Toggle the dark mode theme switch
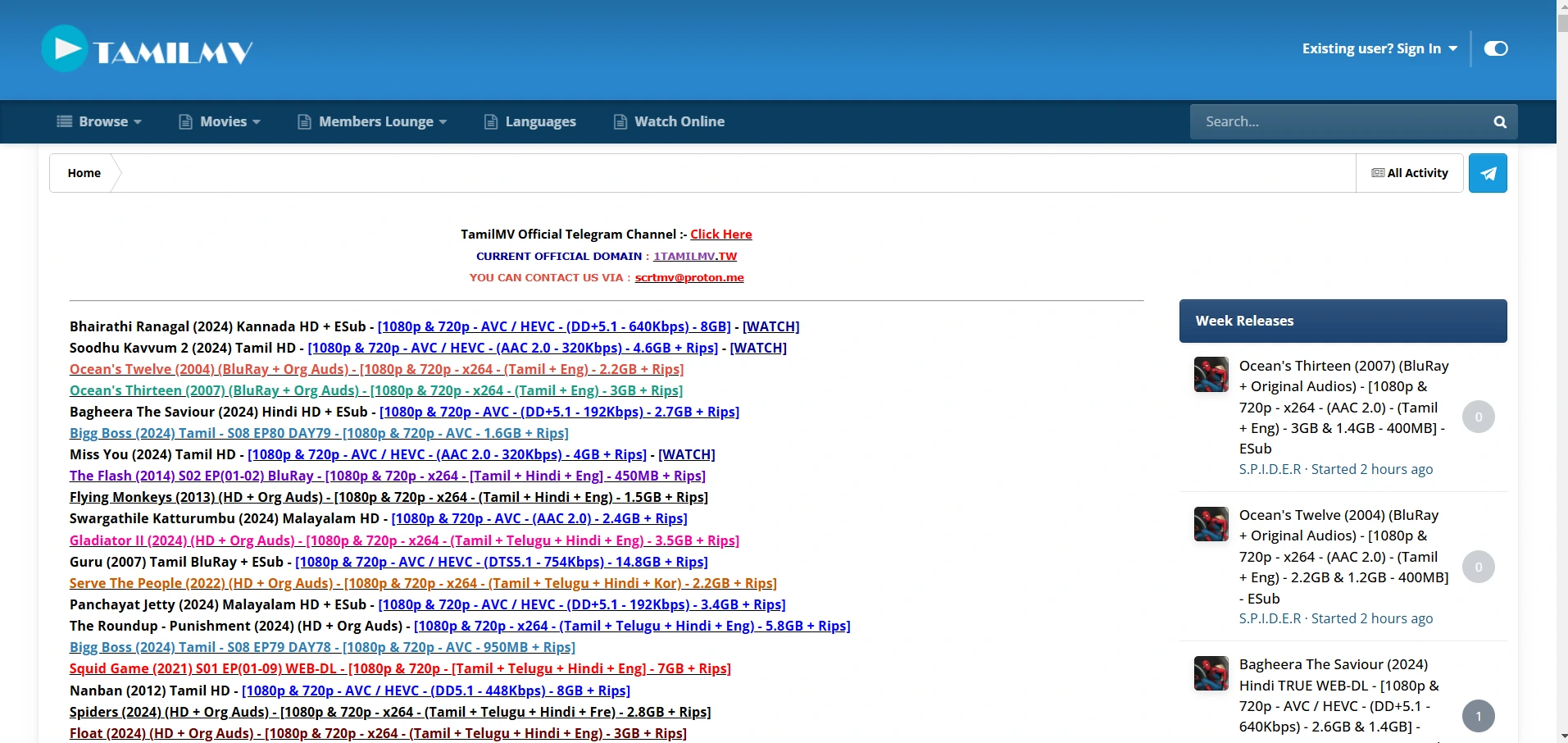This screenshot has height=743, width=1568. click(x=1495, y=48)
